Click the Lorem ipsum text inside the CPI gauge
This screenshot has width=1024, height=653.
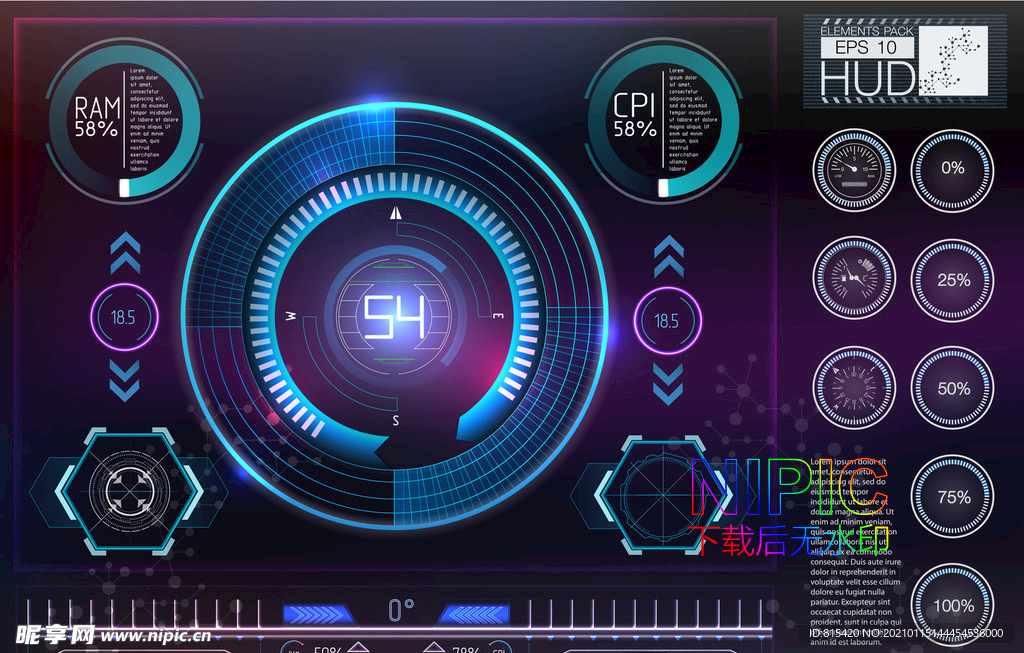pos(693,119)
